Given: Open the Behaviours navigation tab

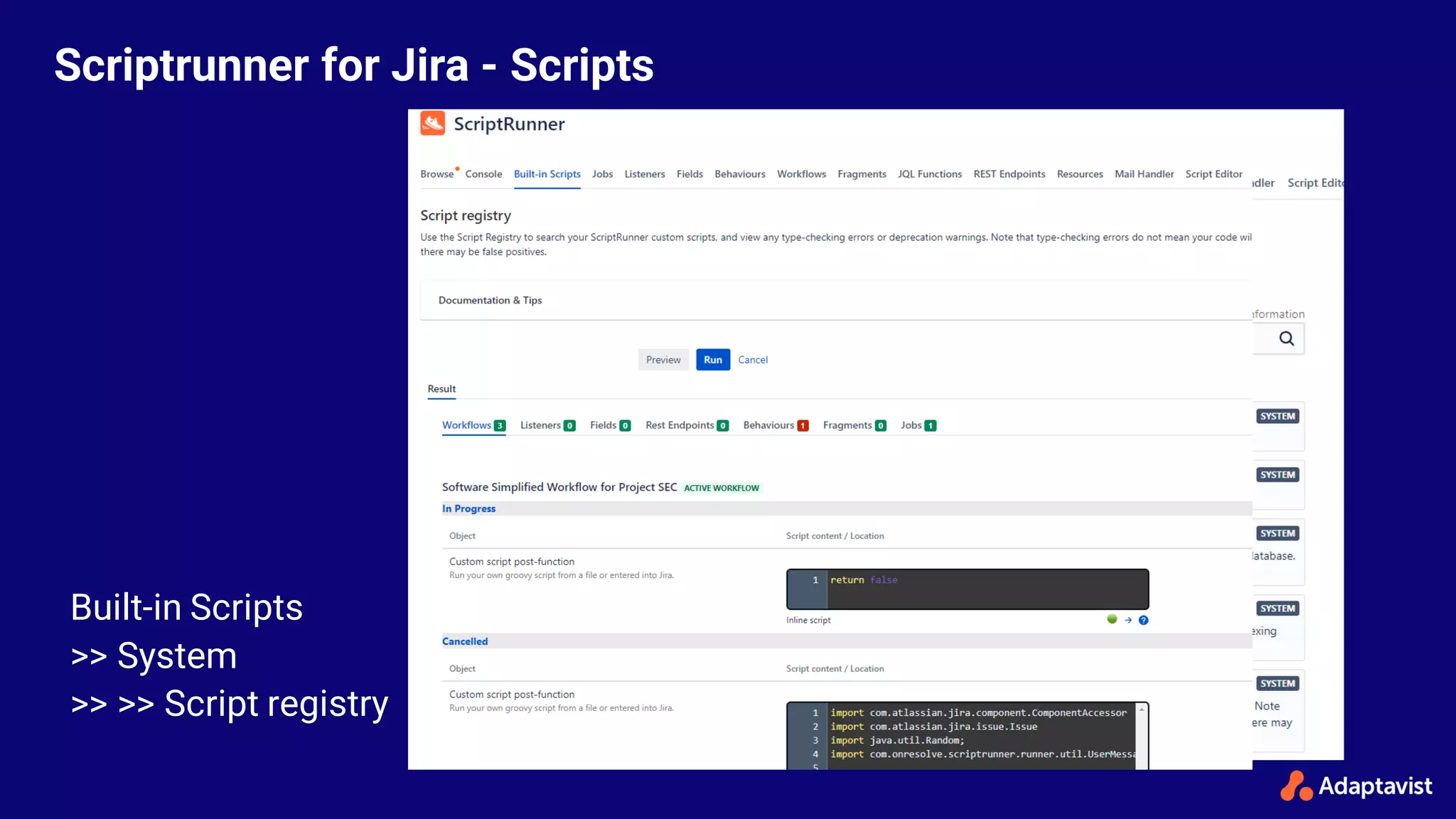Looking at the screenshot, I should coord(740,174).
